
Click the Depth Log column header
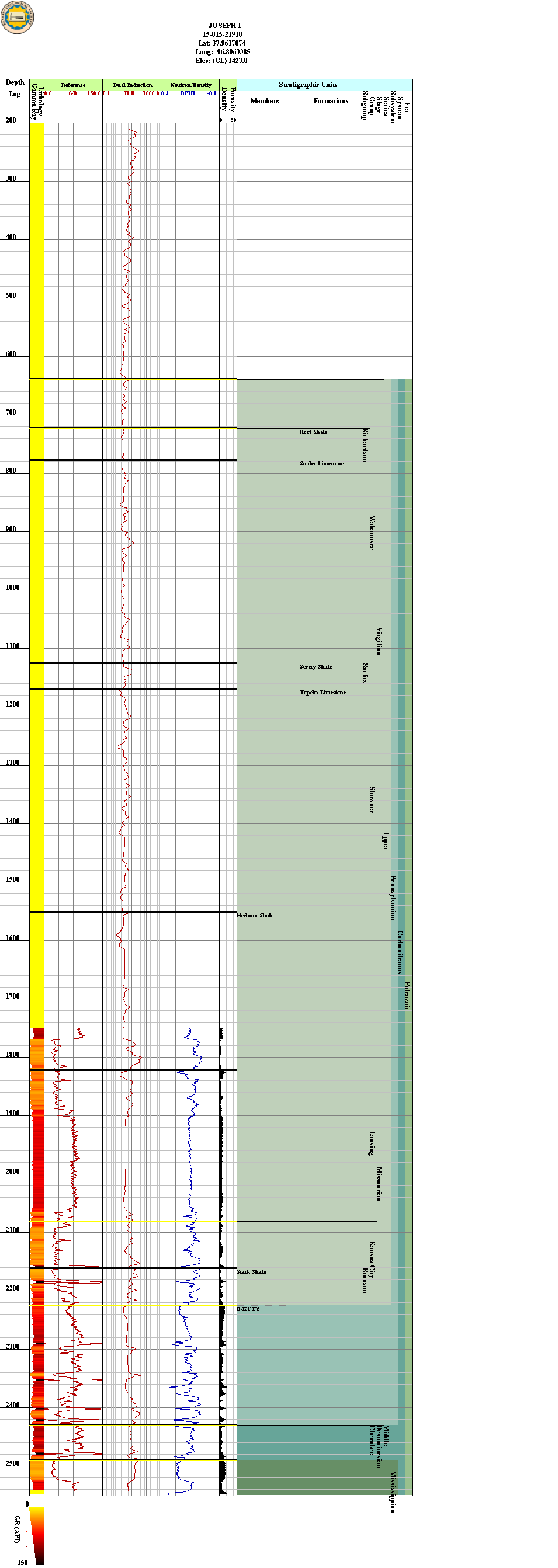(15, 88)
